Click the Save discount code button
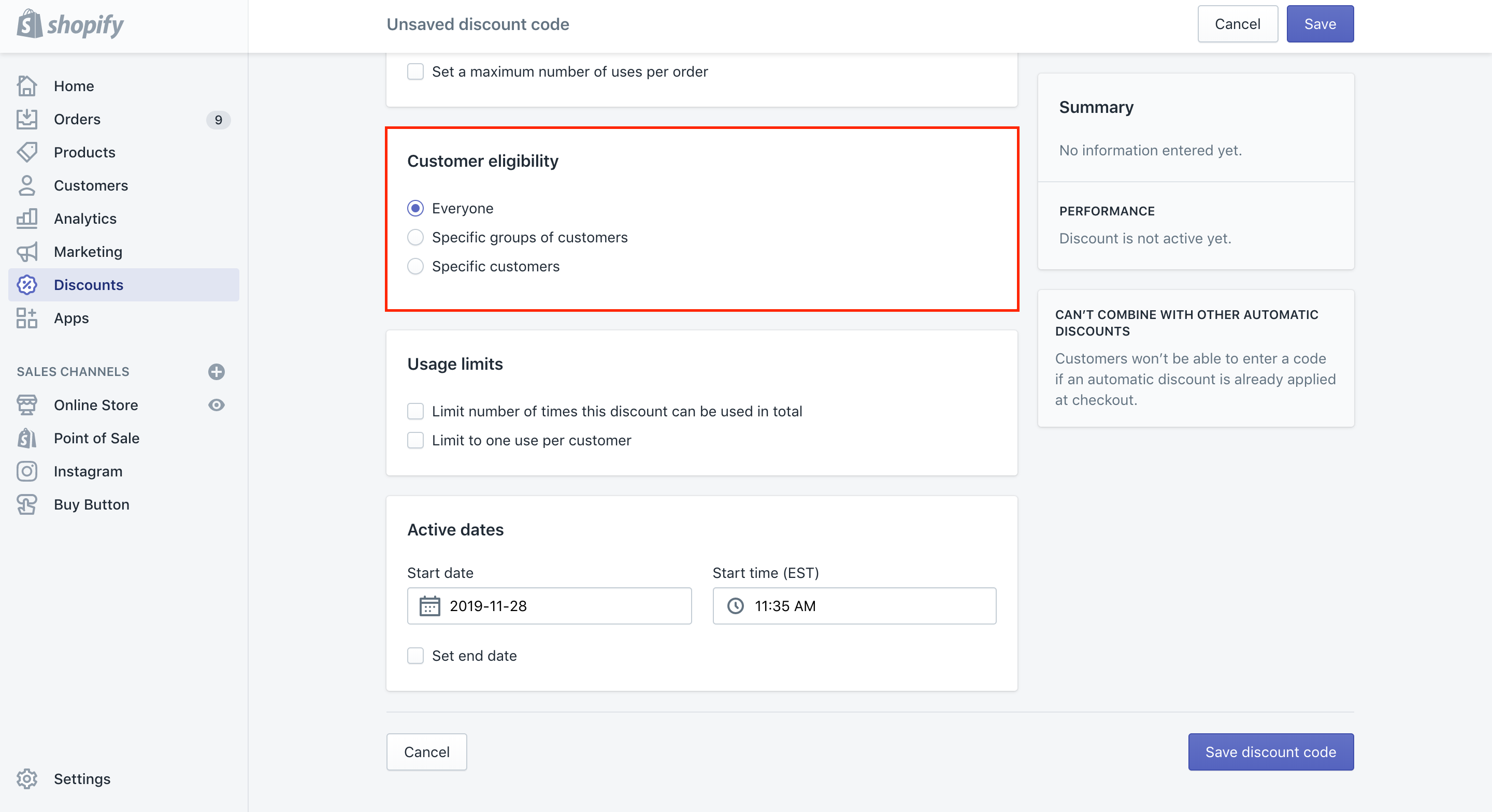 [x=1271, y=751]
